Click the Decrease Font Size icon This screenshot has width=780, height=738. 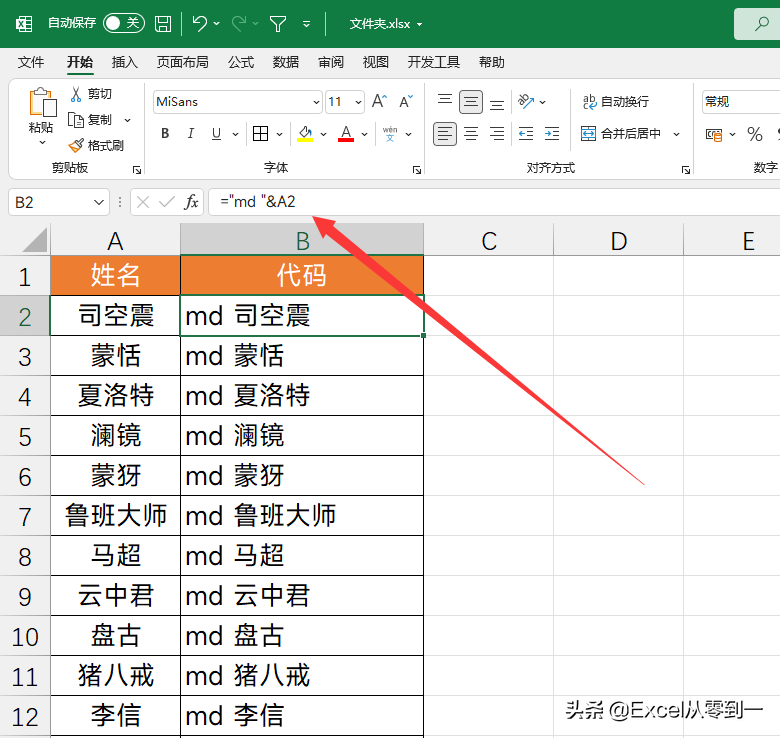[406, 101]
